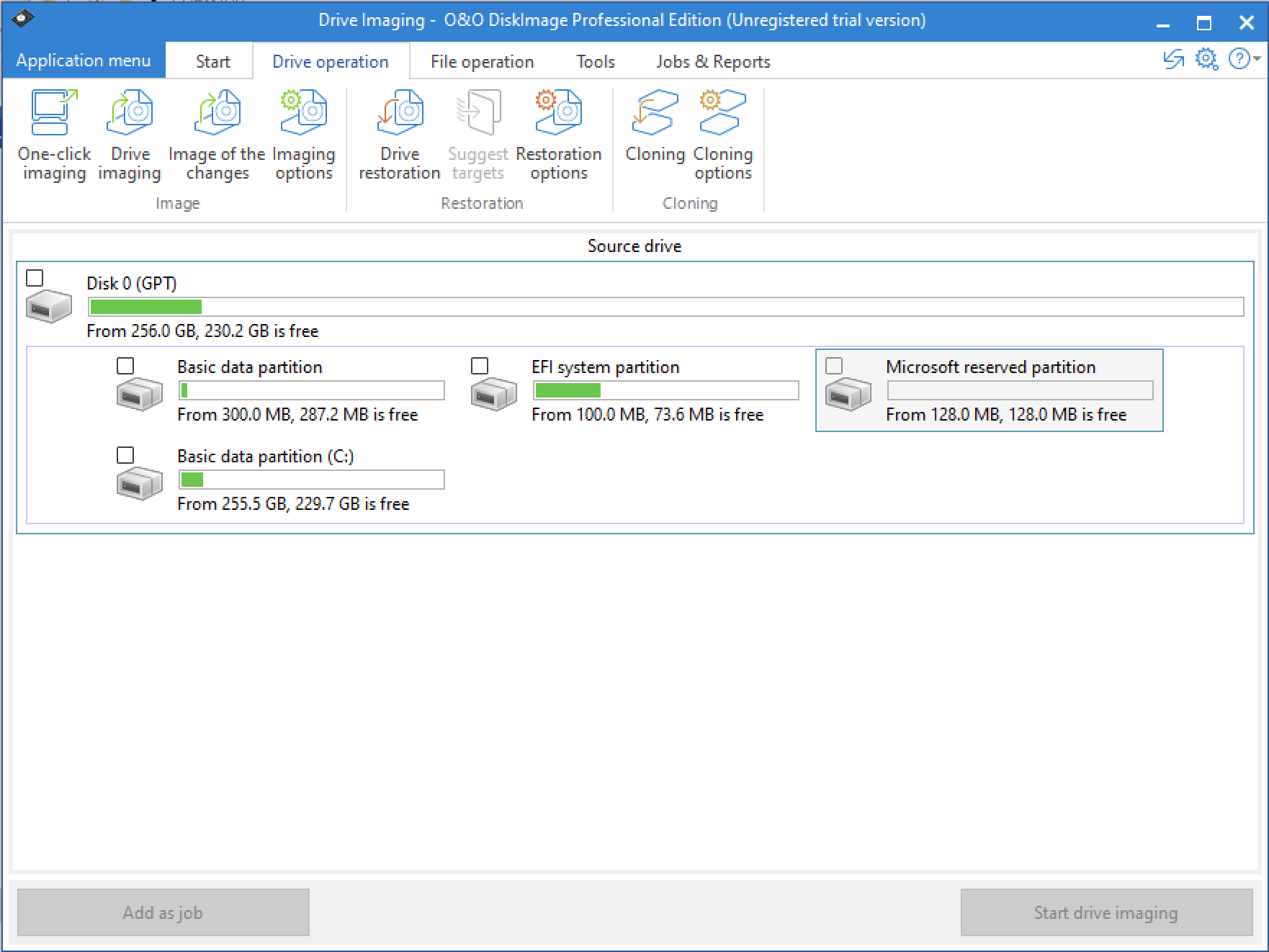Click 'From 256.0 GB, 230.2 GB is free' text
The width and height of the screenshot is (1269, 952).
point(202,331)
